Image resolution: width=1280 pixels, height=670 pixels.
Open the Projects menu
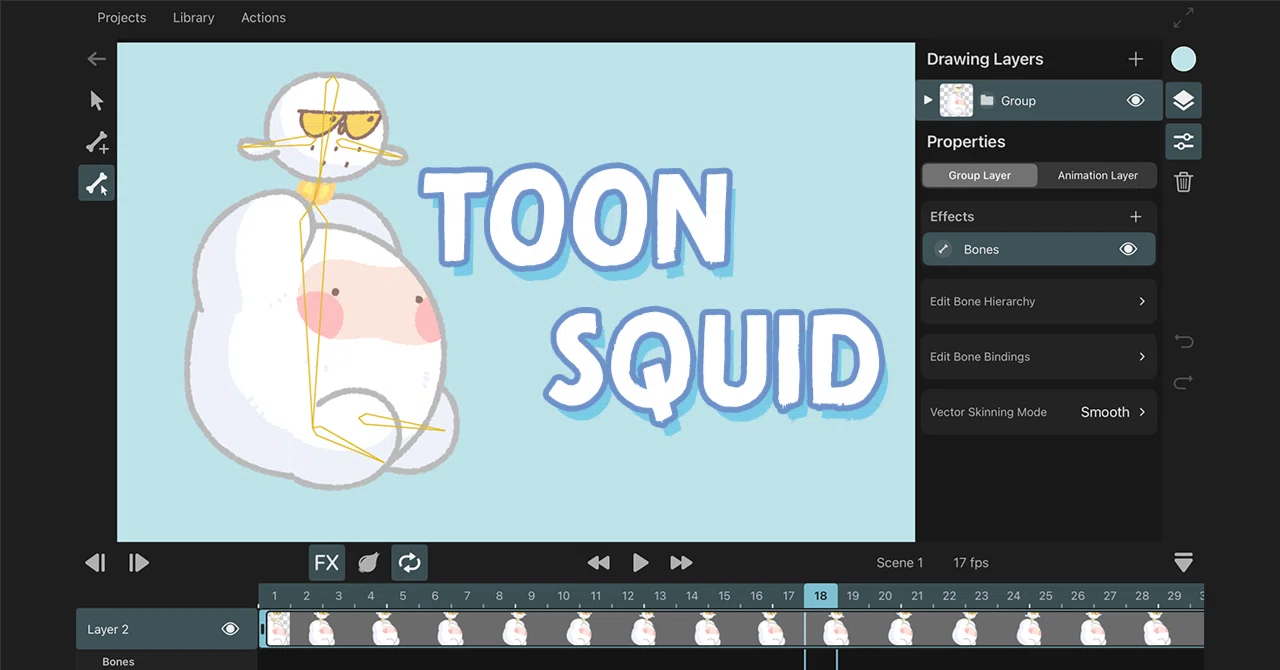point(122,18)
